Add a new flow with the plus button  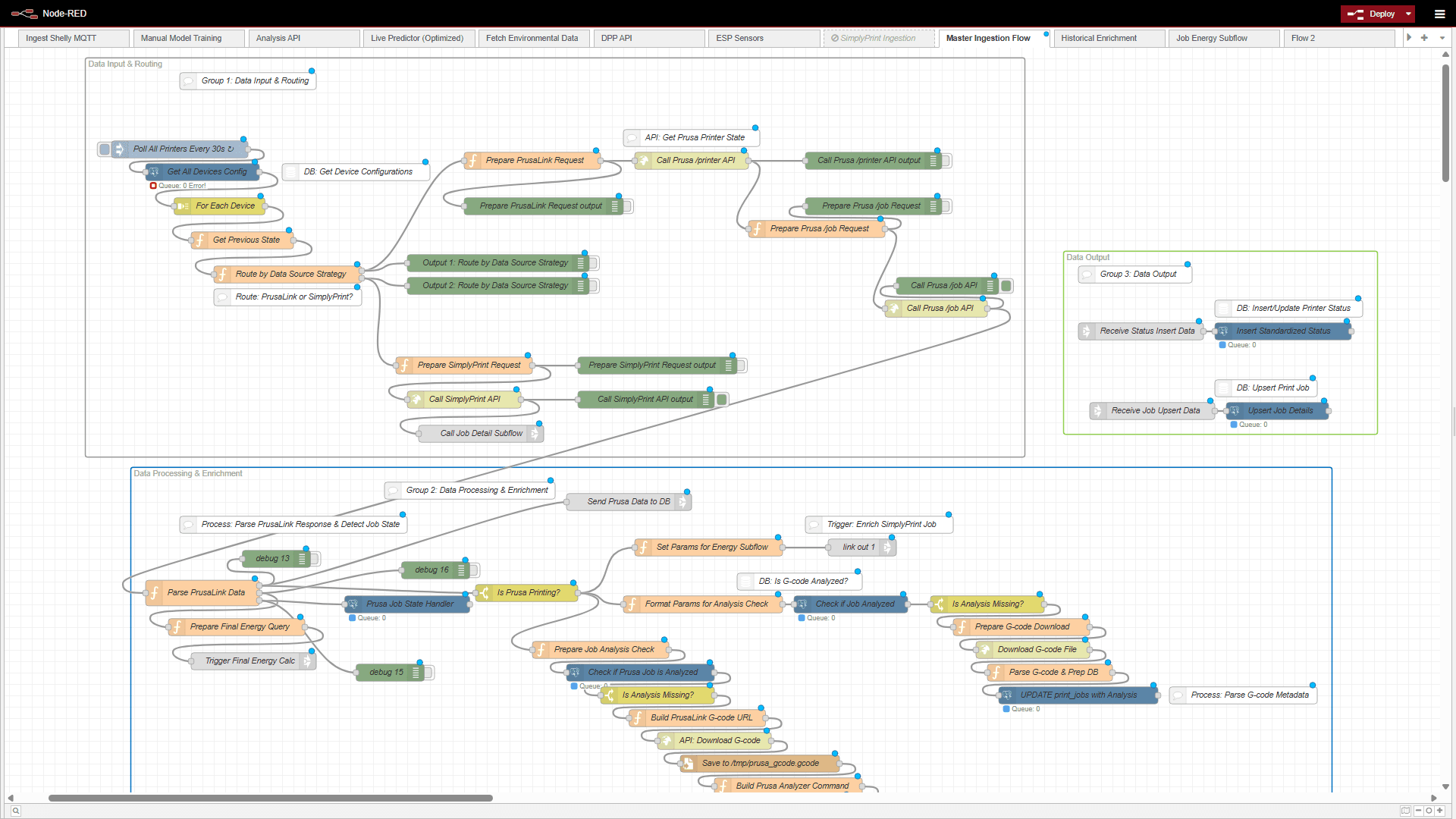pyautogui.click(x=1425, y=38)
